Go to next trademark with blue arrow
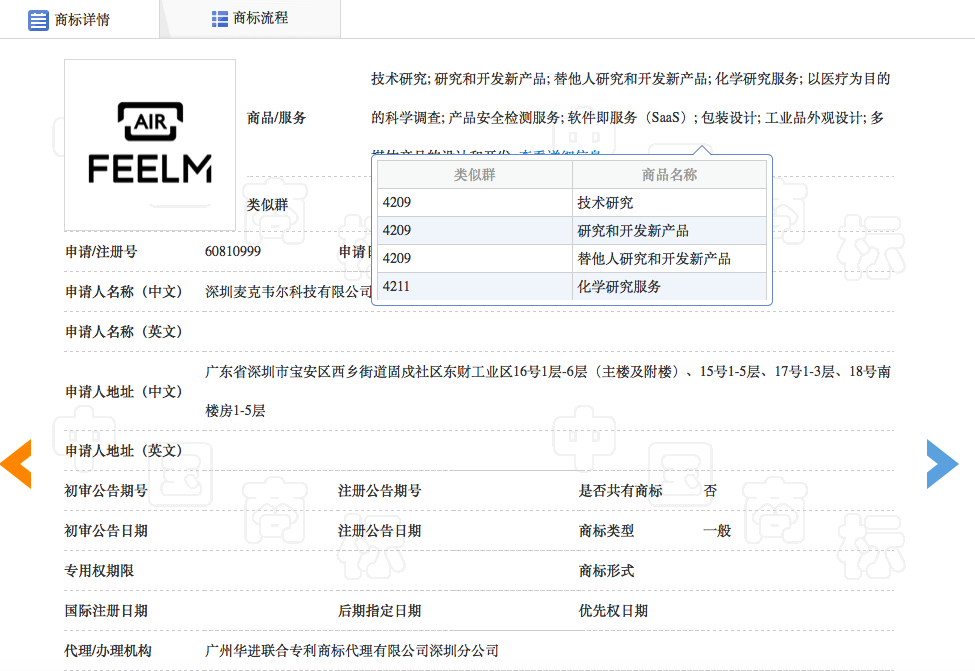The height and width of the screenshot is (671, 975). pyautogui.click(x=942, y=463)
